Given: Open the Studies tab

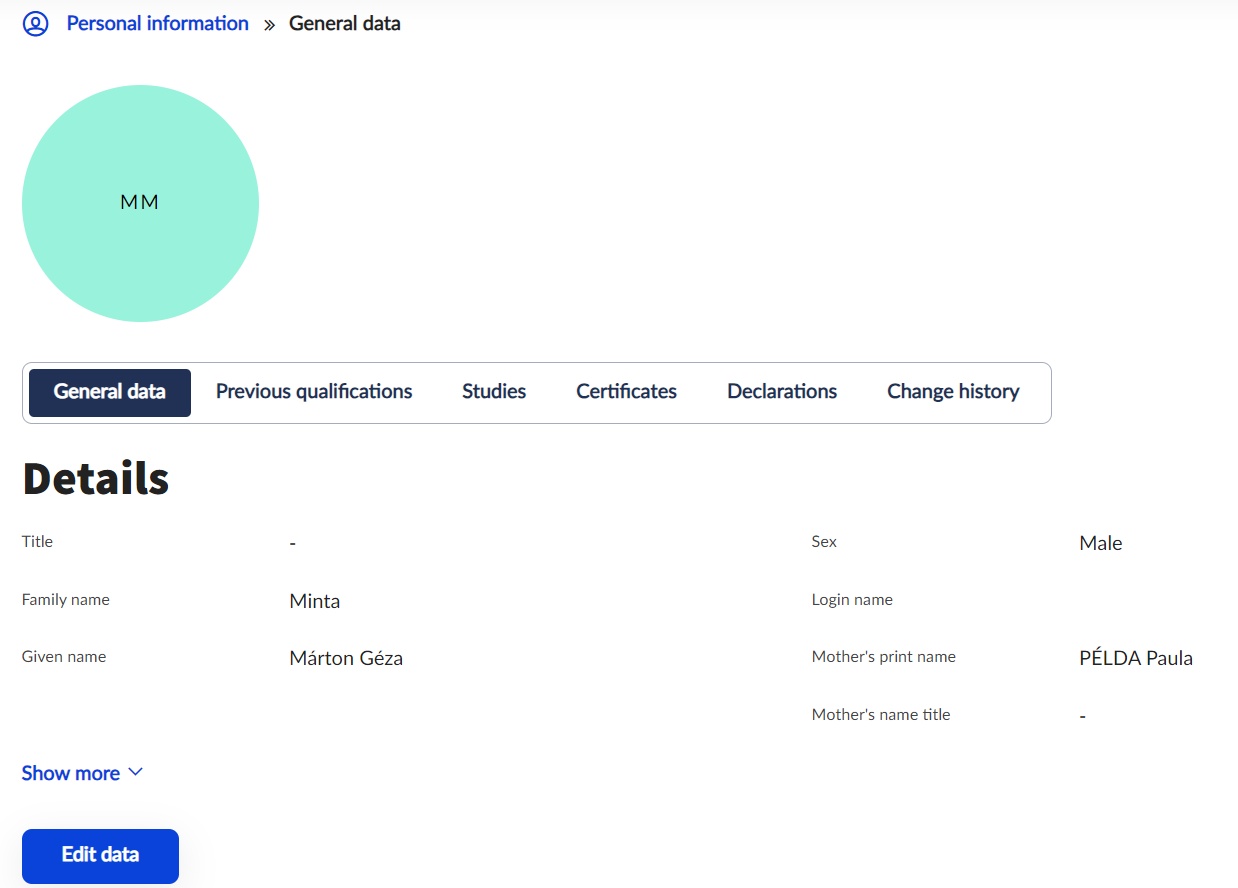Looking at the screenshot, I should tap(494, 392).
